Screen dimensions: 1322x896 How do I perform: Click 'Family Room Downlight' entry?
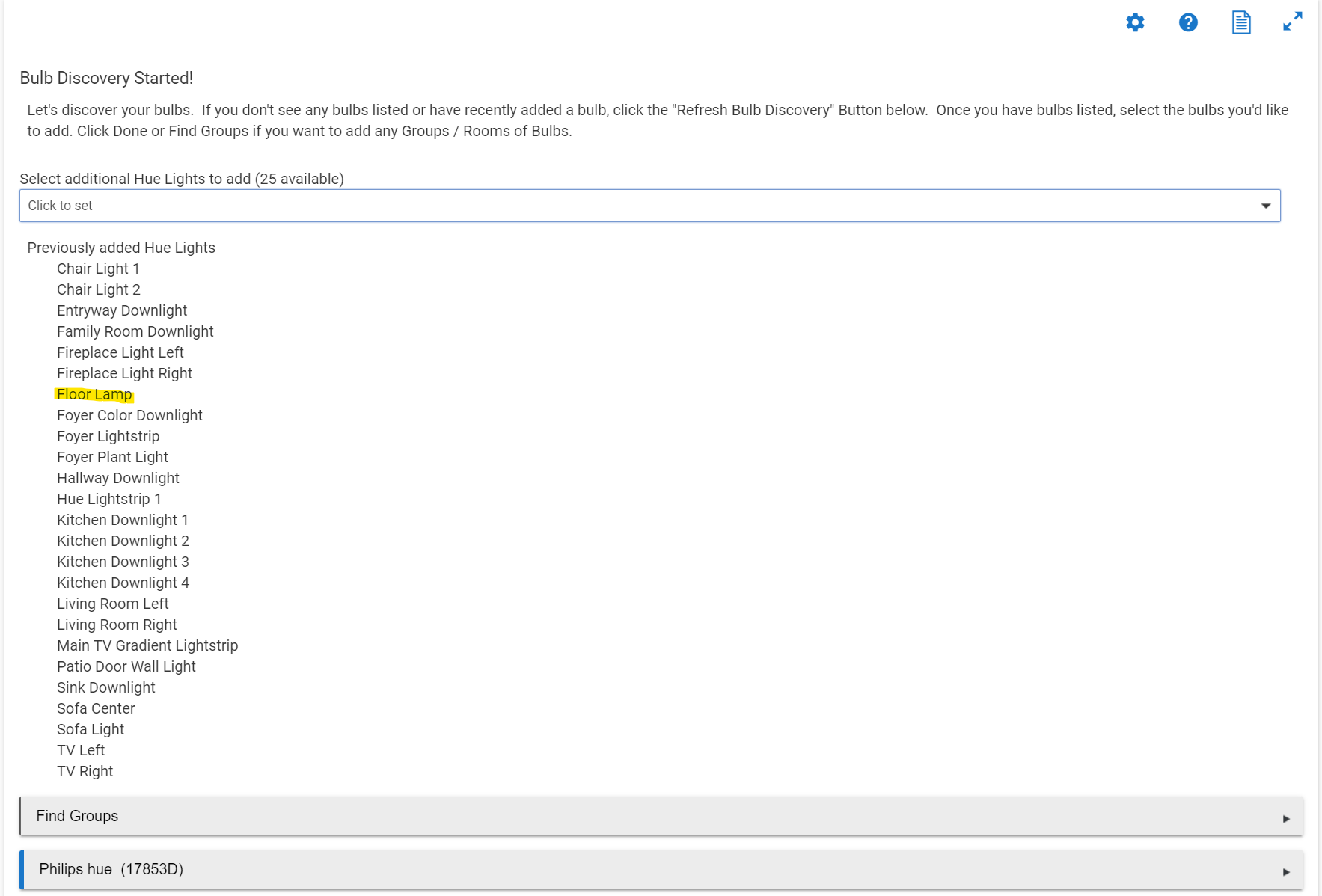point(135,331)
